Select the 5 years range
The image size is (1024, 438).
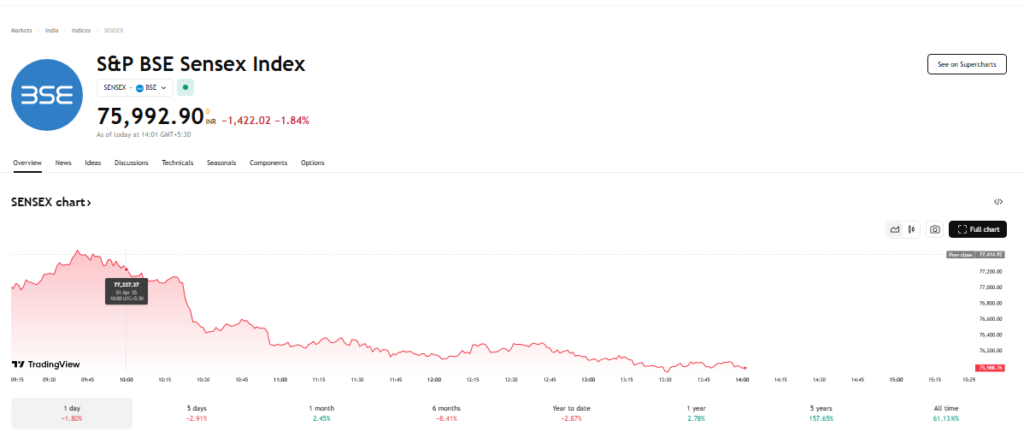click(x=821, y=413)
